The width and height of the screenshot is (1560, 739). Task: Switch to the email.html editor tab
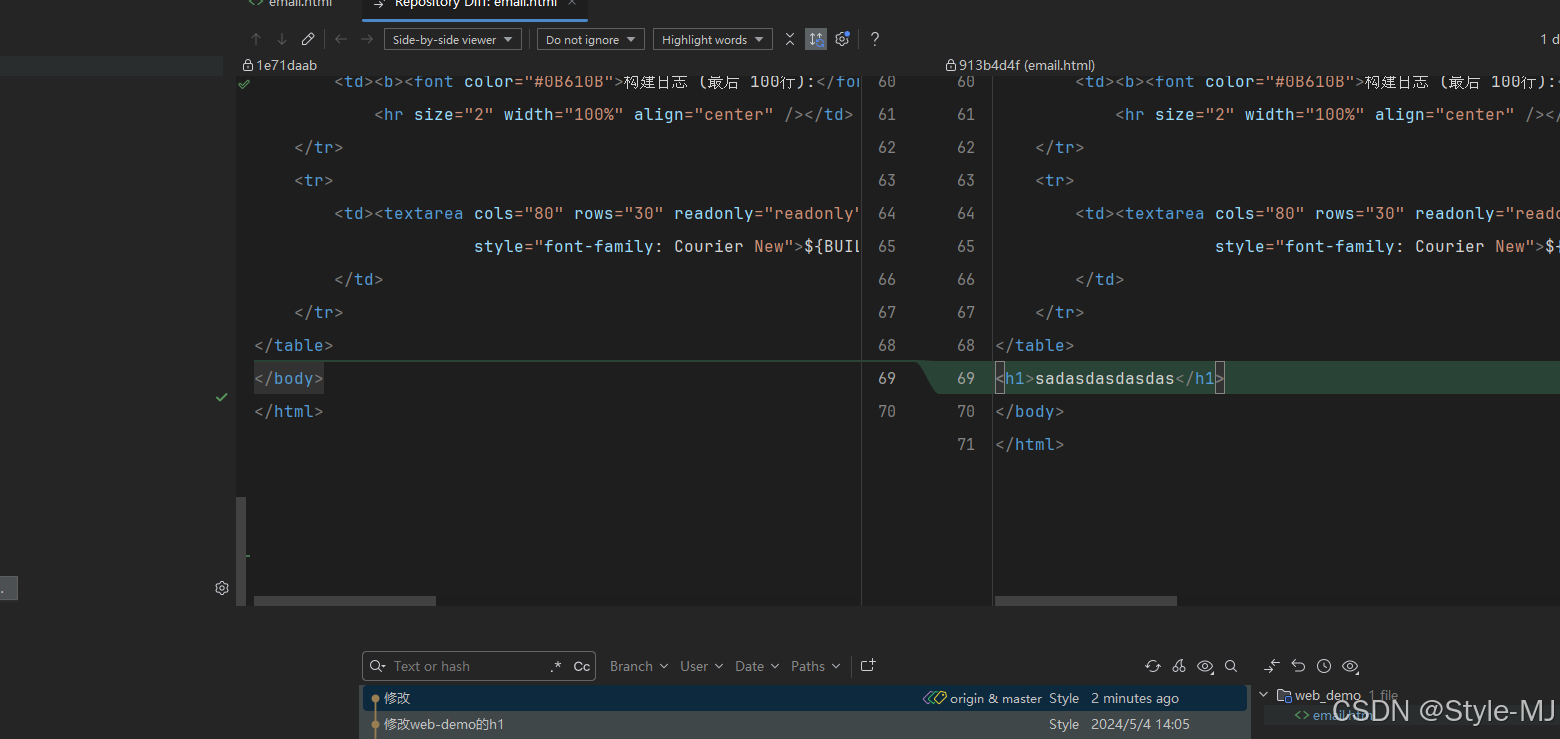click(x=290, y=5)
